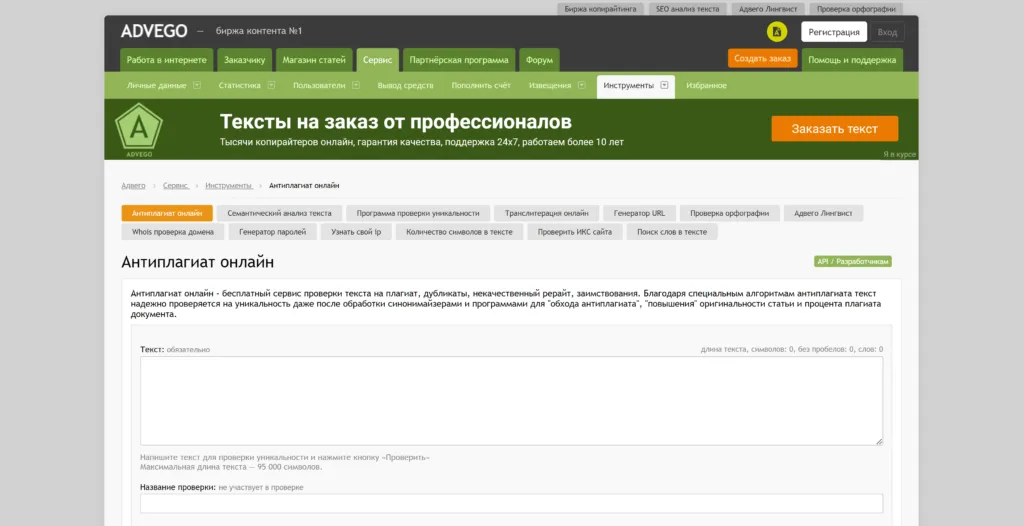Open the Форум tab
The height and width of the screenshot is (526, 1024).
point(539,60)
